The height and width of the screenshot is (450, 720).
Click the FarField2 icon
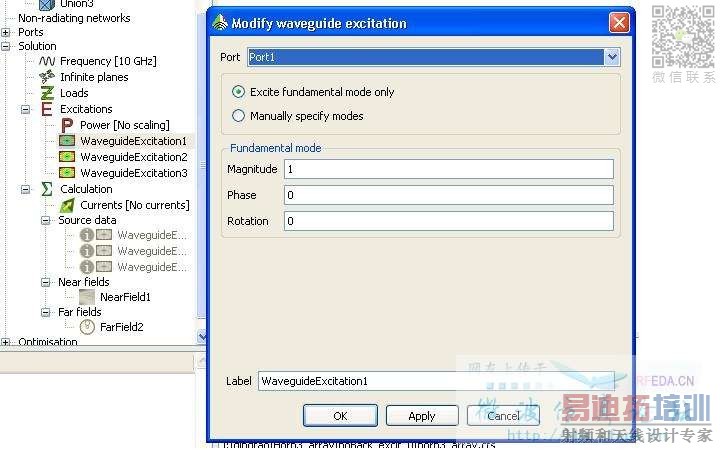[x=87, y=327]
